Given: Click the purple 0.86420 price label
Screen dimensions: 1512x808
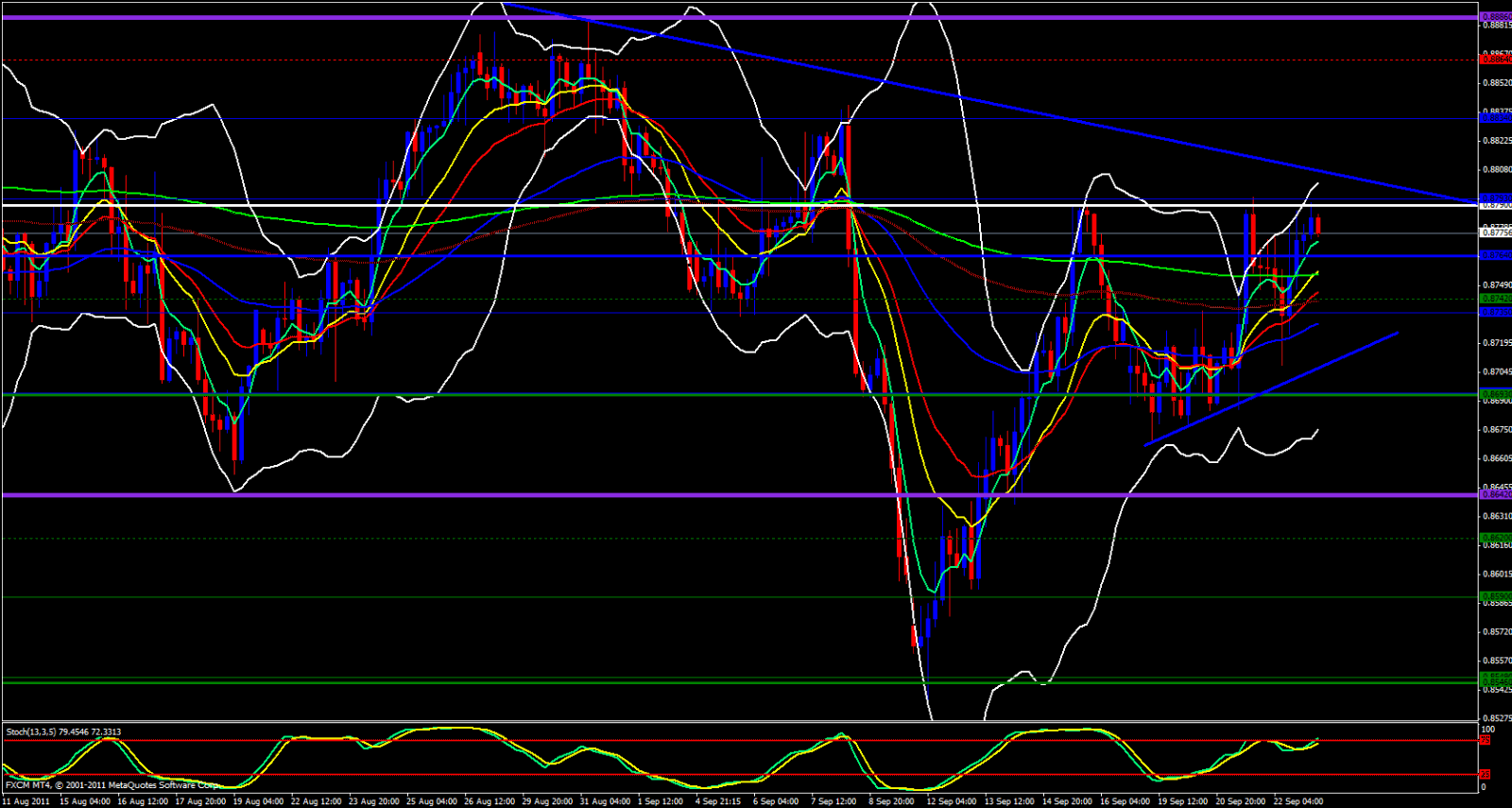Looking at the screenshot, I should pyautogui.click(x=1494, y=494).
